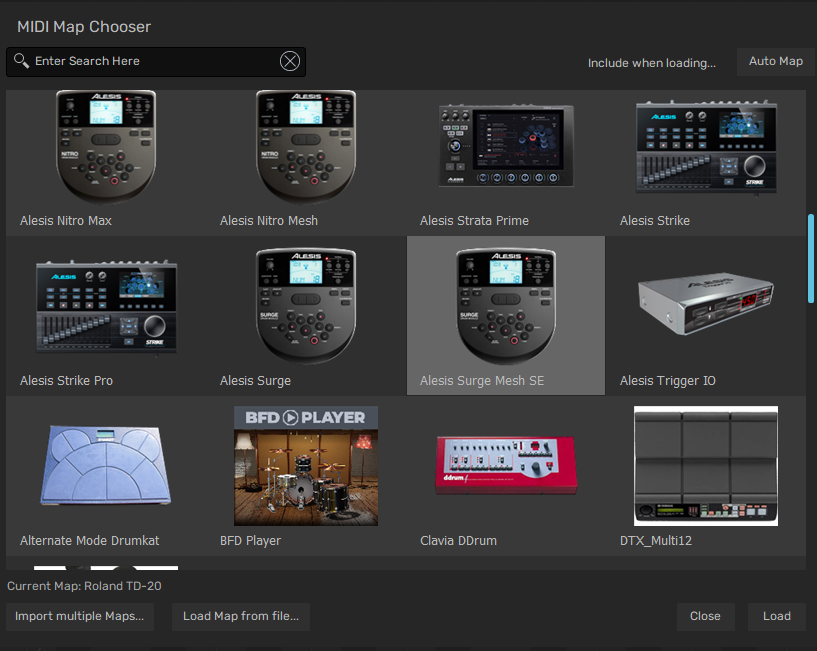
Task: Run Auto Map
Action: coord(775,62)
